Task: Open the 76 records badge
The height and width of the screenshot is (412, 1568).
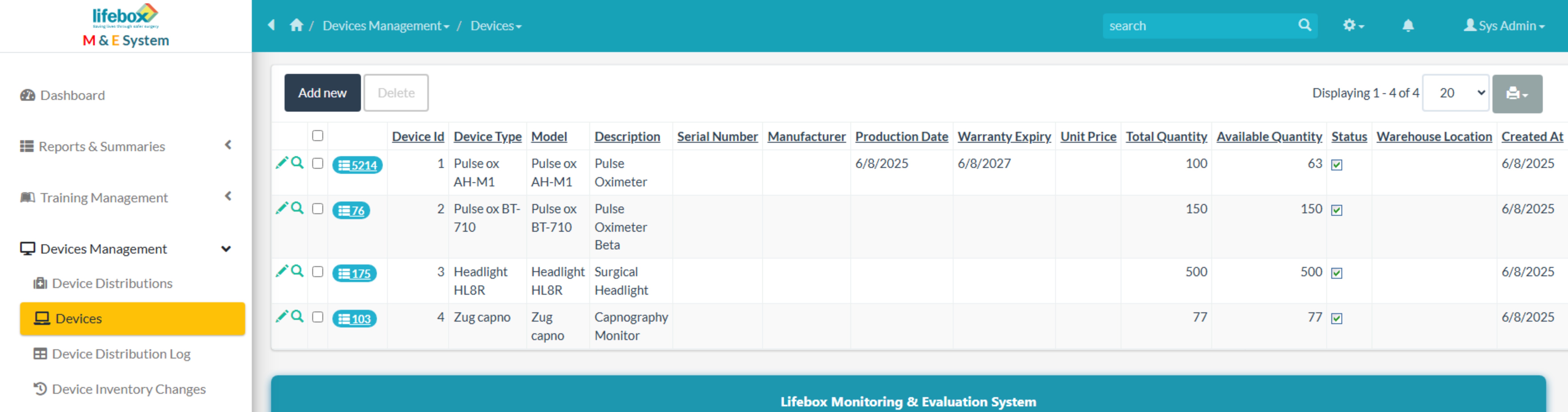Action: [x=351, y=211]
